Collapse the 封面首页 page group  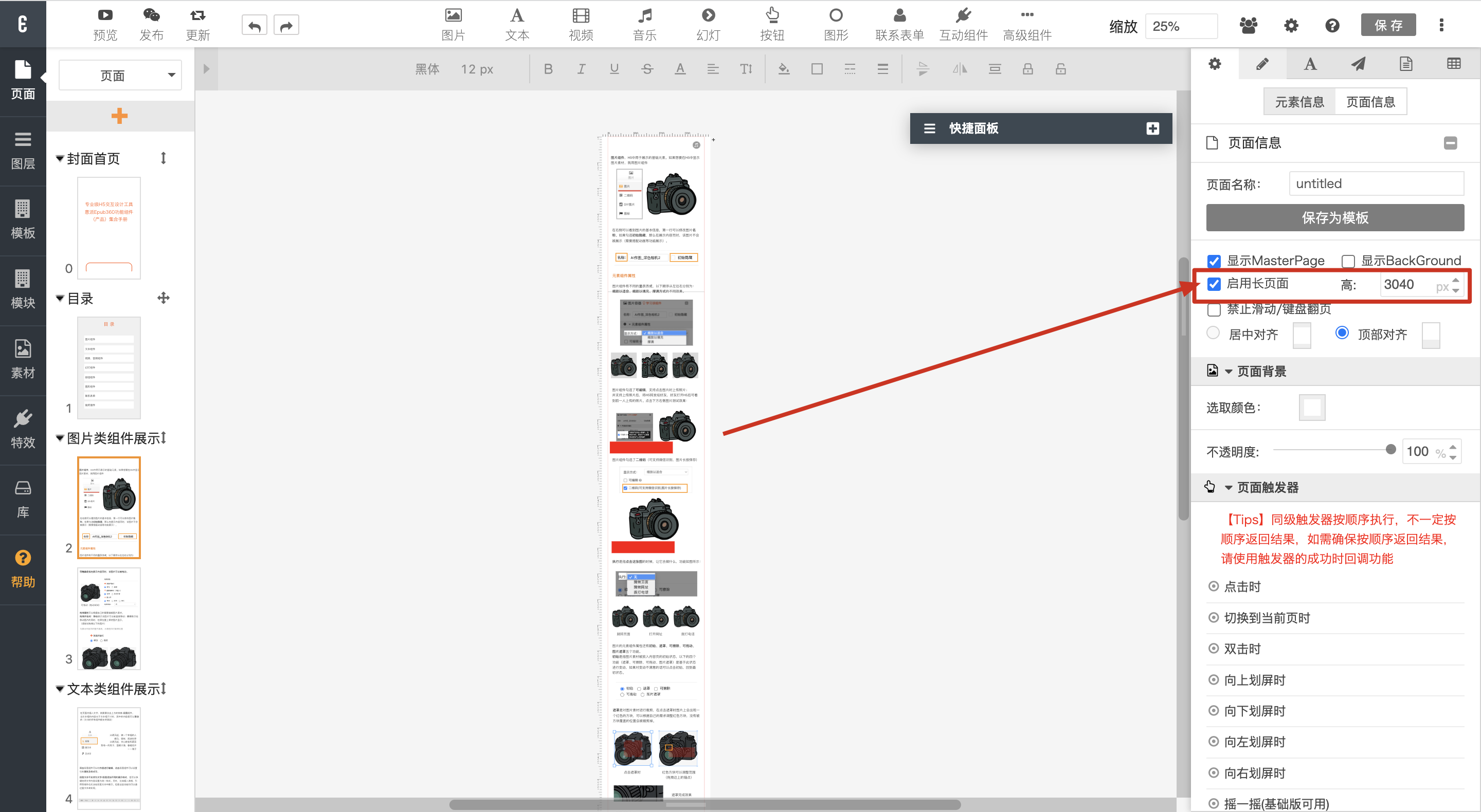(59, 159)
